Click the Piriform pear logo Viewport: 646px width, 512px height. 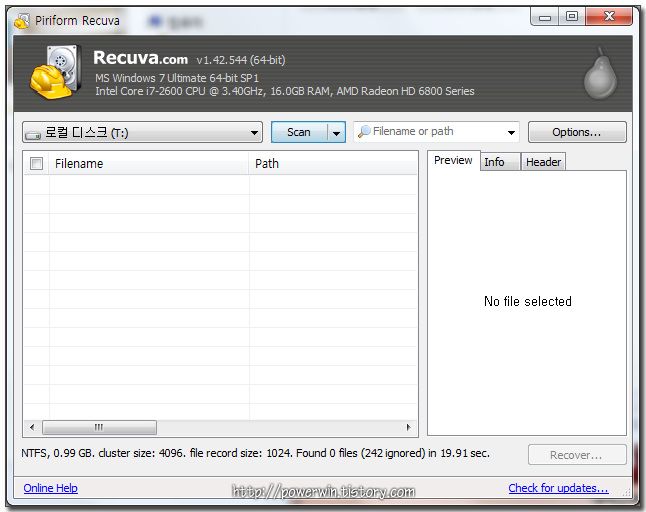600,74
